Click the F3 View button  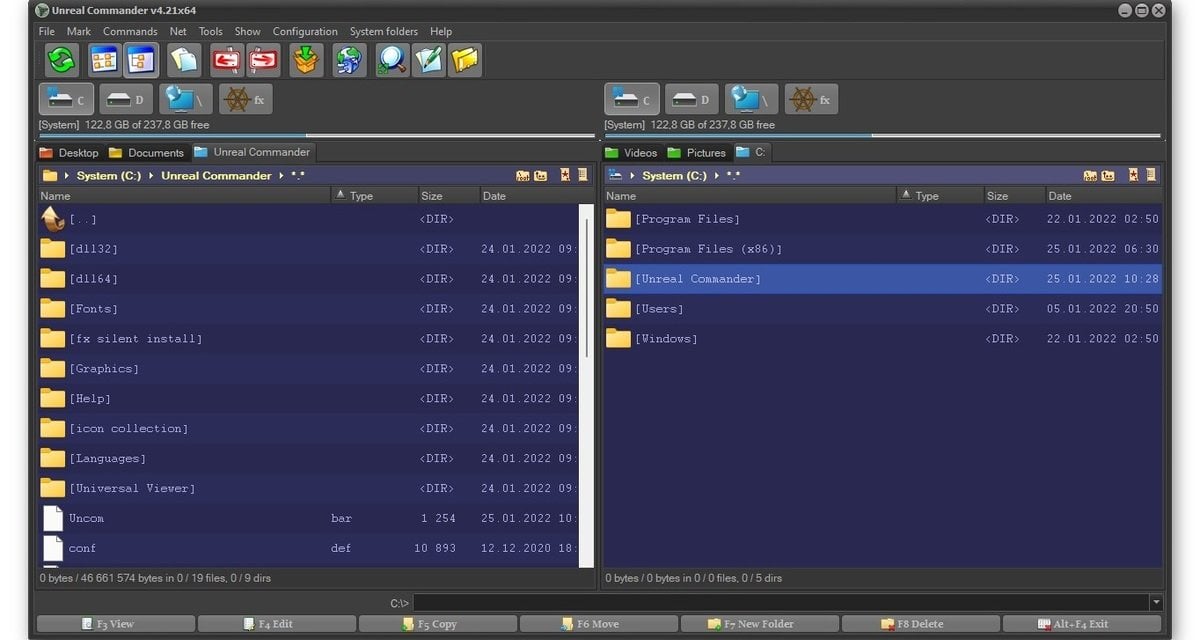[115, 624]
